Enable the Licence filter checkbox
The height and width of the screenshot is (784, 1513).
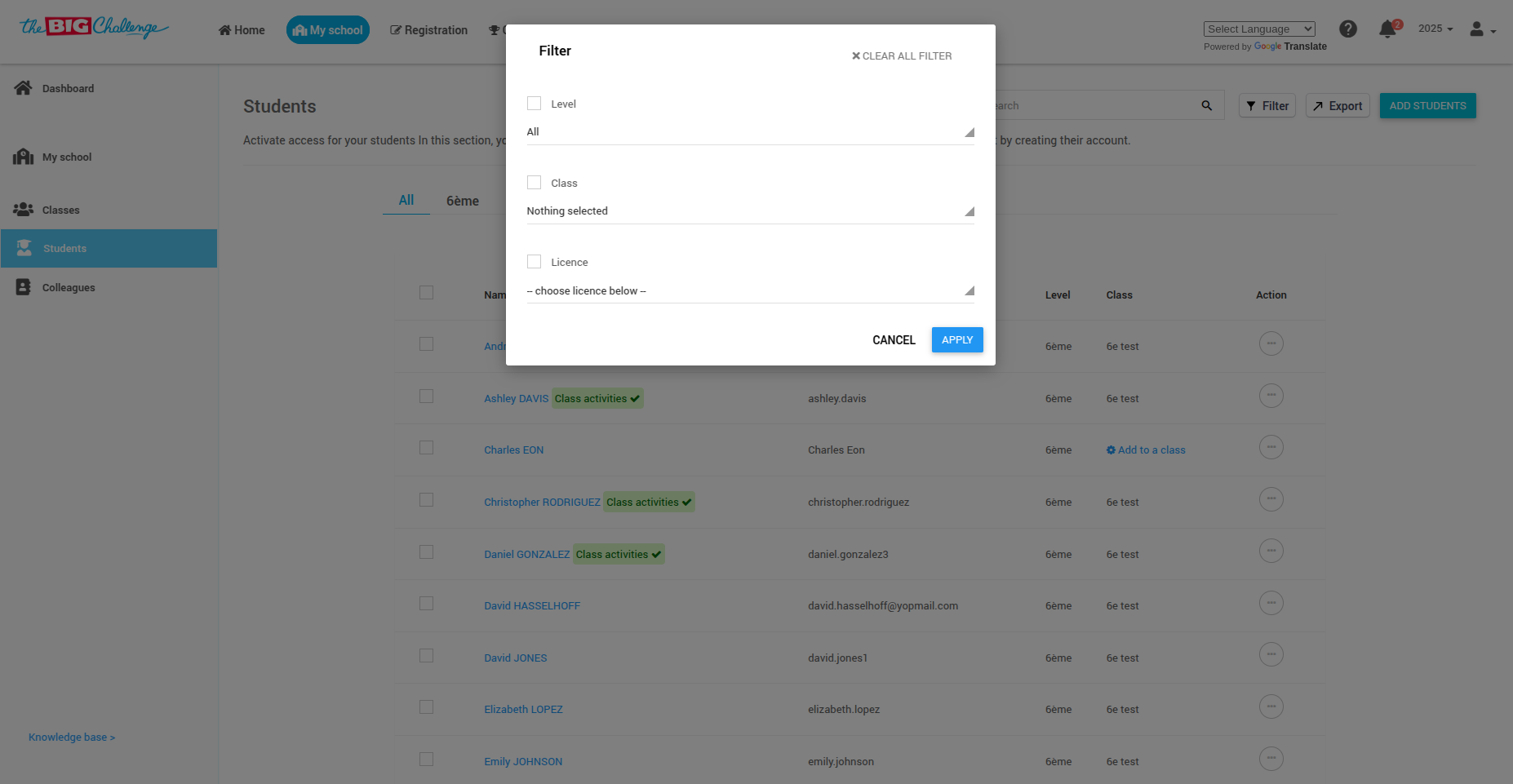535,262
